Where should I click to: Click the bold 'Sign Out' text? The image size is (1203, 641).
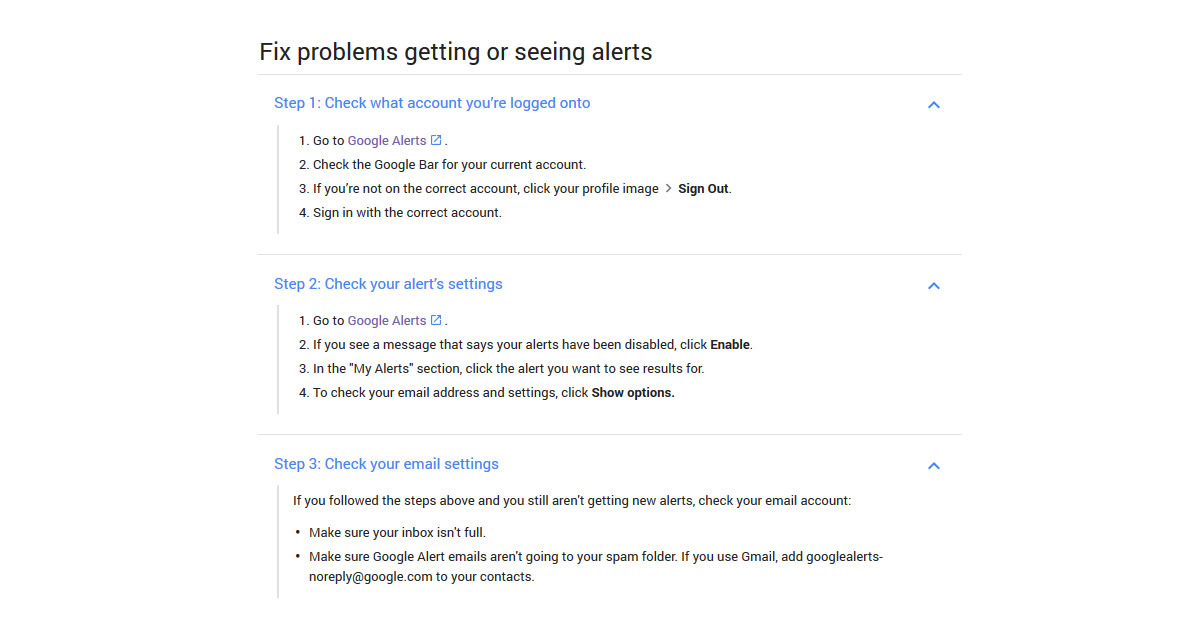pos(703,189)
